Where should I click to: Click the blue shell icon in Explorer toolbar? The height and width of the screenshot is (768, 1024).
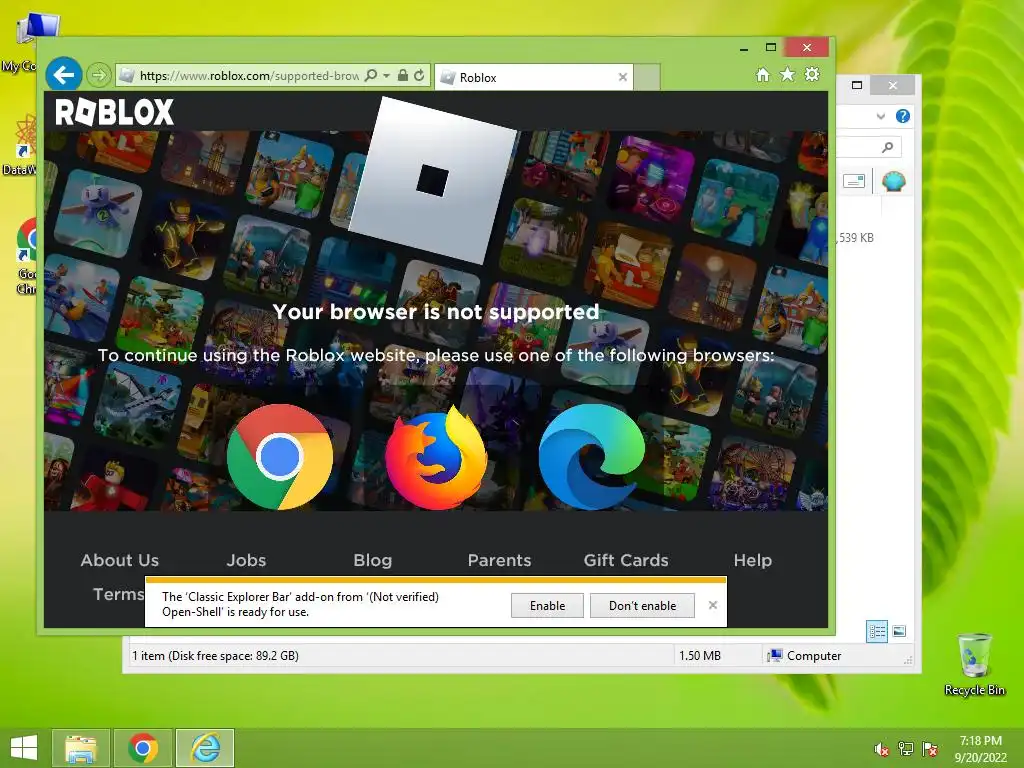pos(893,181)
